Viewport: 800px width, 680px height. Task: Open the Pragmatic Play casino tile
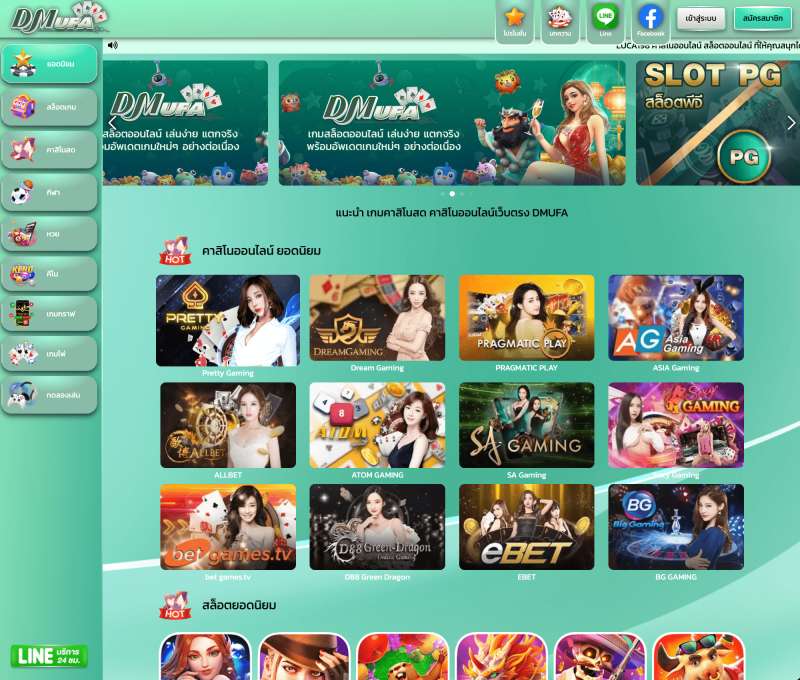[x=527, y=318]
